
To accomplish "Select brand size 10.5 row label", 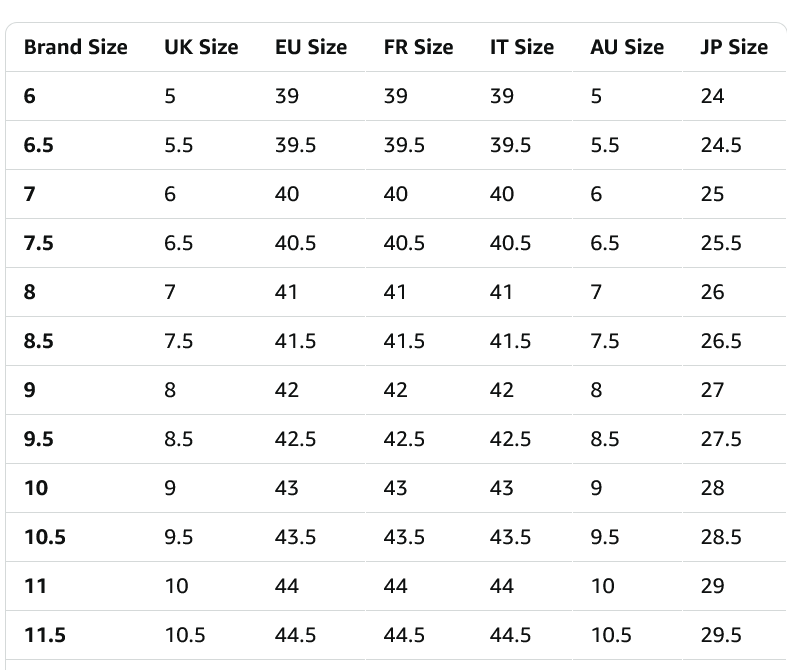I will click(45, 537).
